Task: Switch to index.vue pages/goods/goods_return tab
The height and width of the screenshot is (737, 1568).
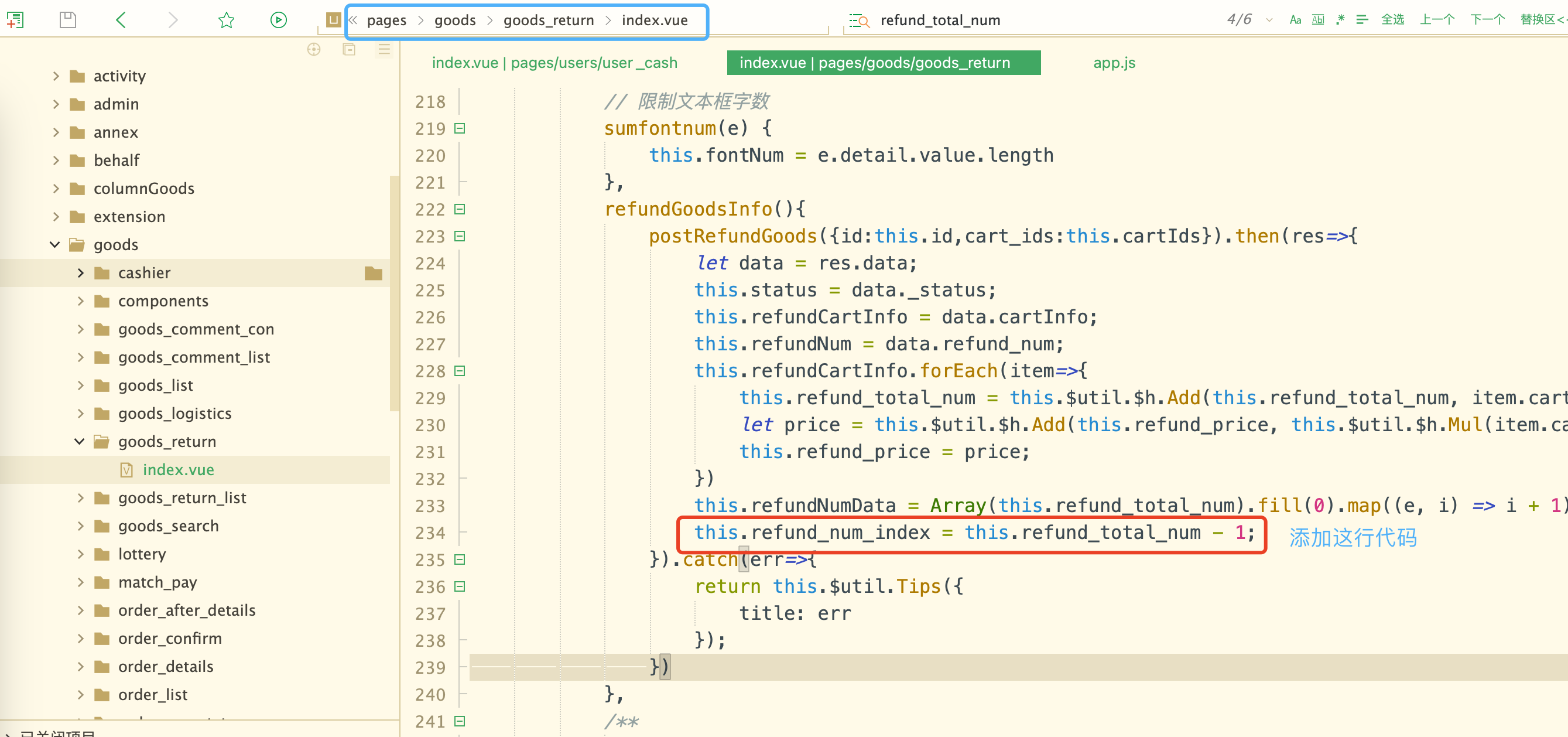Action: pyautogui.click(x=883, y=63)
